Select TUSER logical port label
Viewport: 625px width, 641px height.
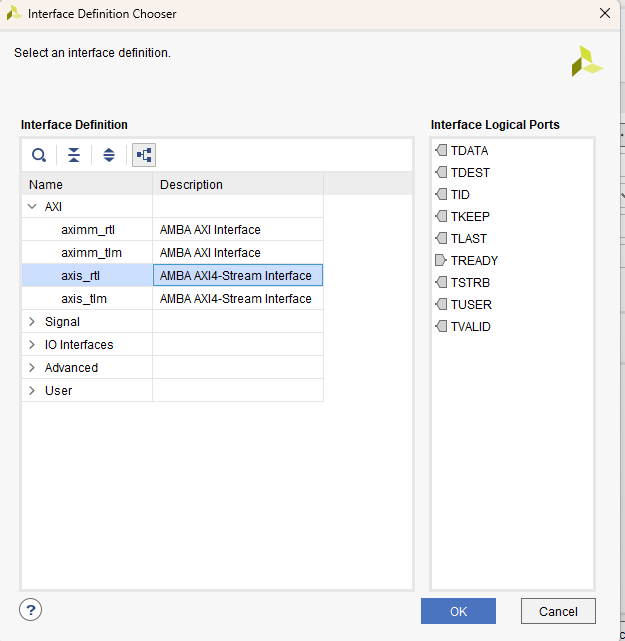coord(471,305)
